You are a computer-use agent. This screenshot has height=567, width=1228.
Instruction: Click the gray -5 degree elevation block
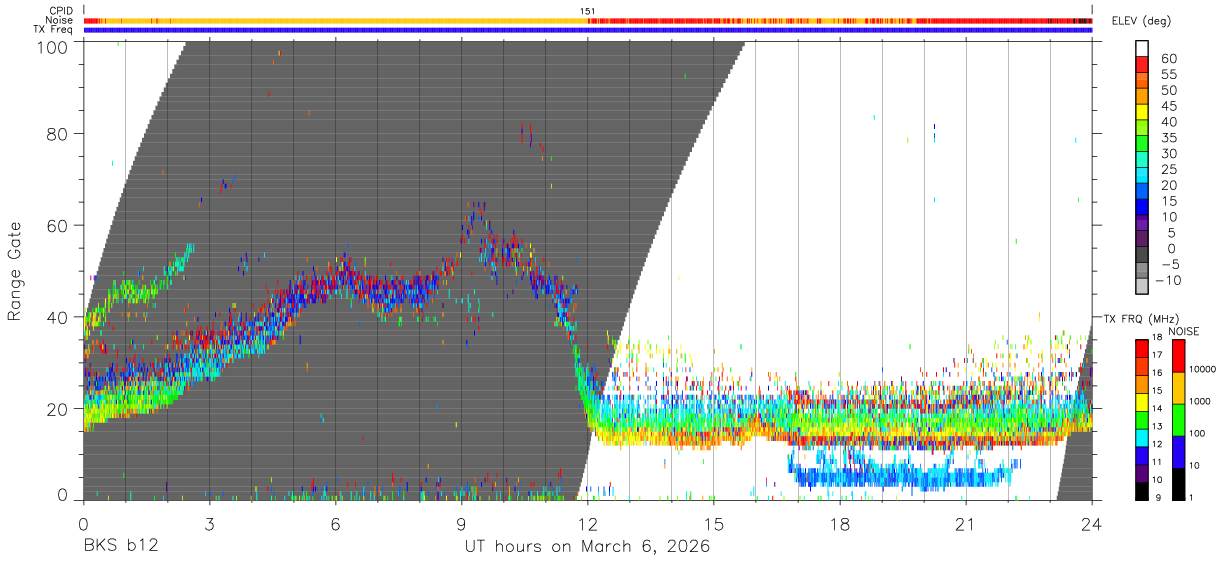[x=1142, y=272]
